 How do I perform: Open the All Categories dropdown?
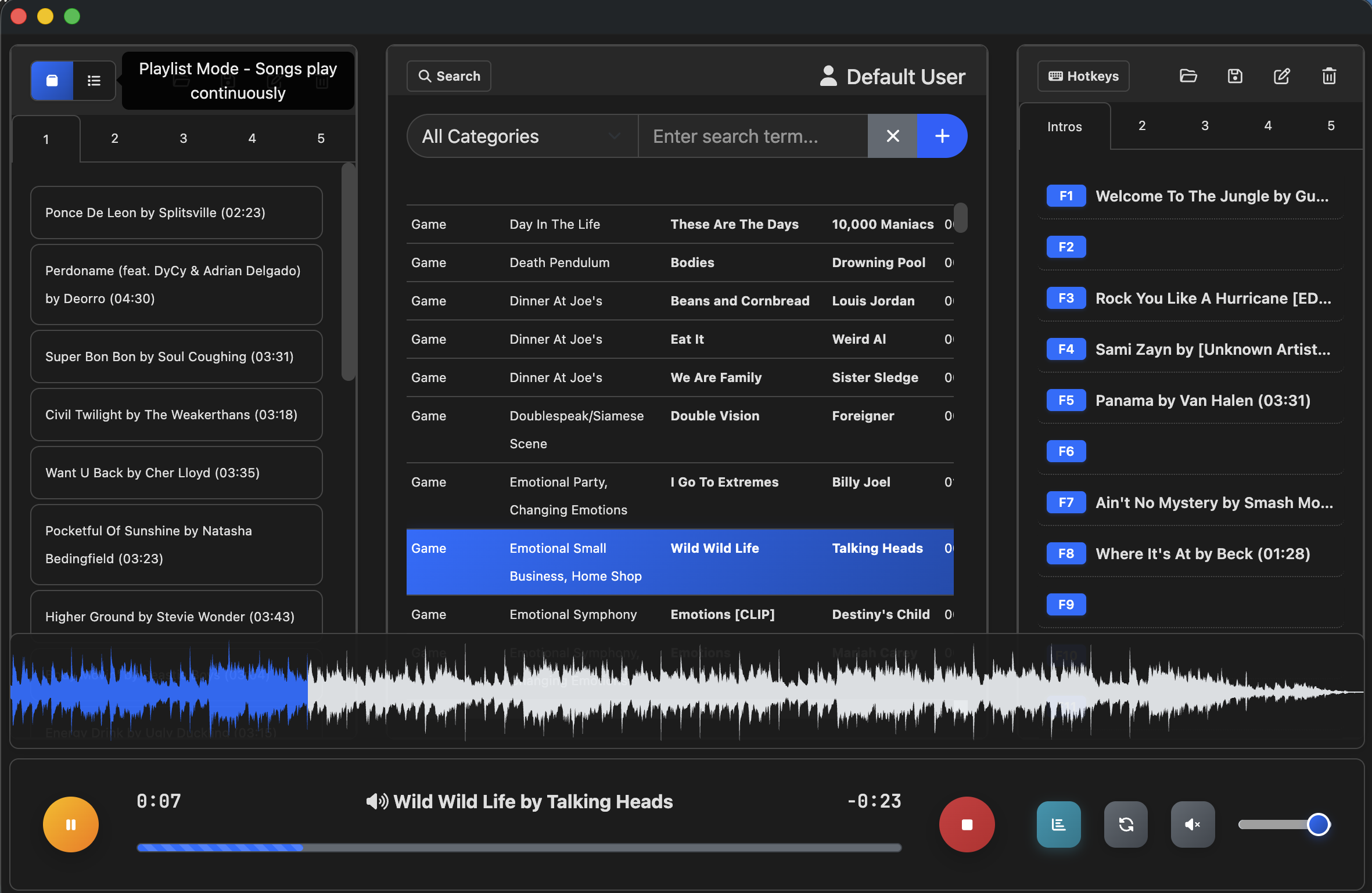(x=521, y=136)
